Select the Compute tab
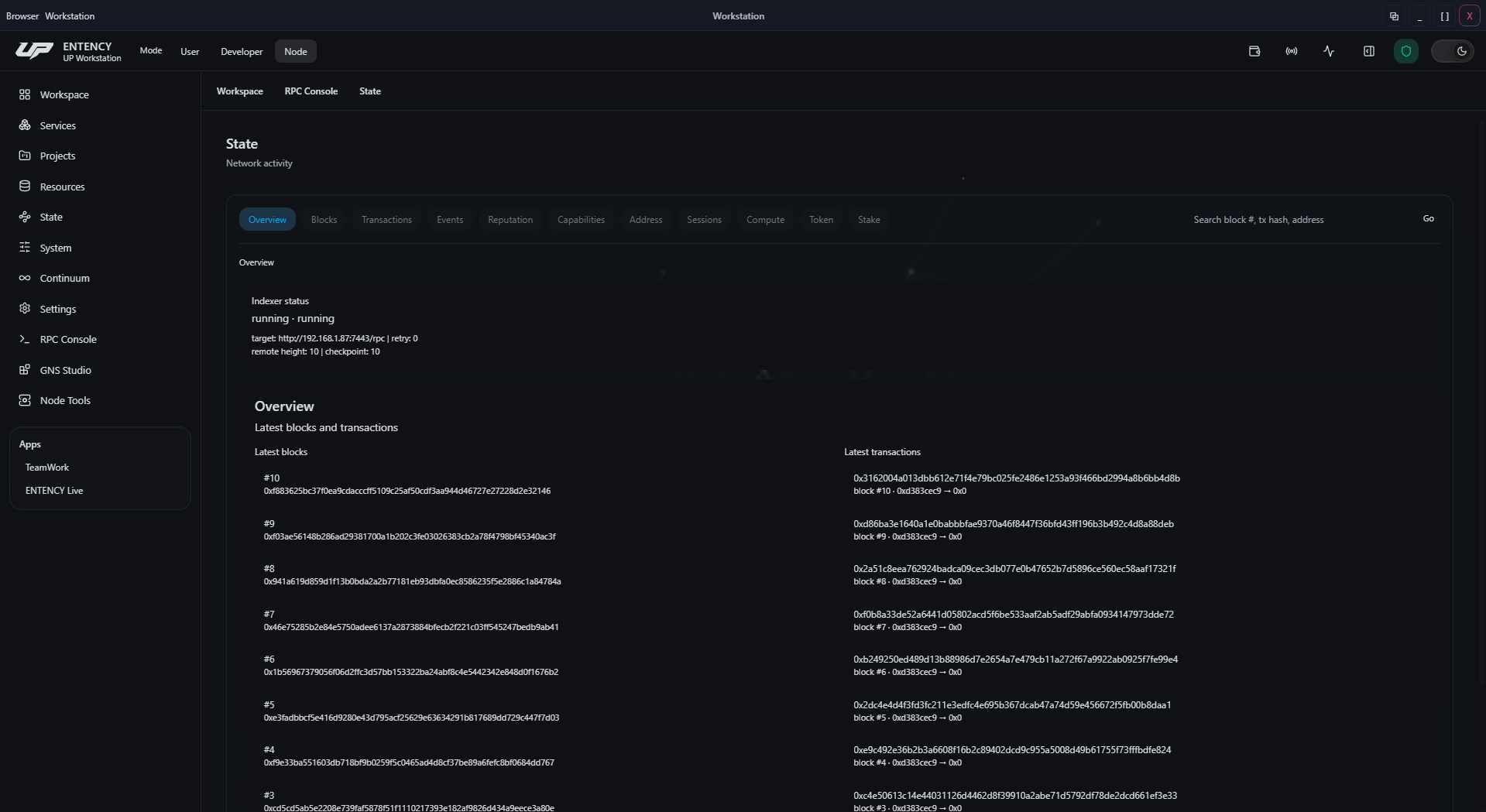 tap(765, 220)
